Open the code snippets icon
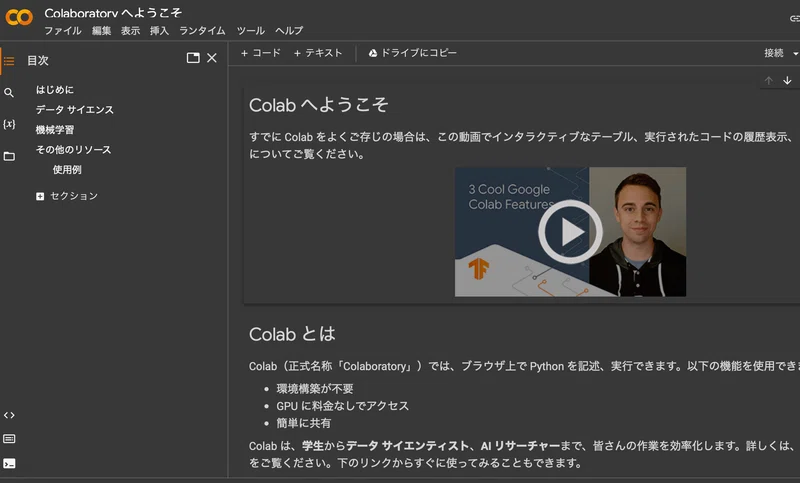The image size is (800, 483). (9, 415)
